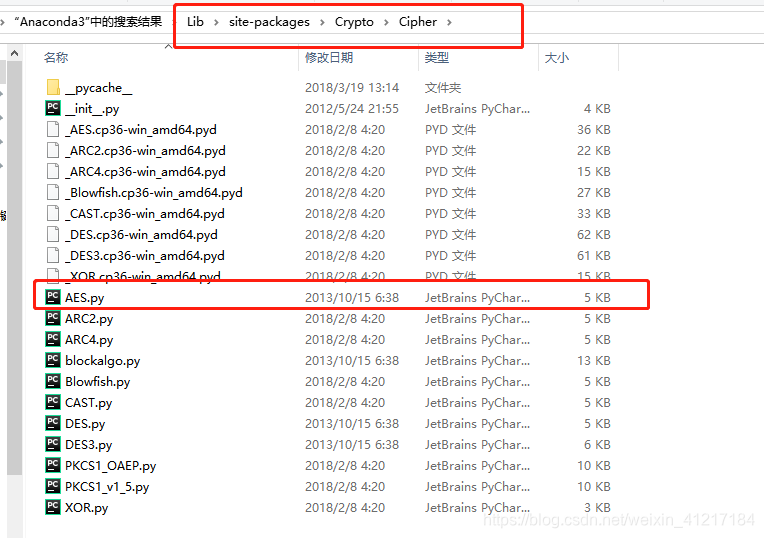Screen dimensions: 764x538
Task: Select the file name PKCS1_v1_5.py
Action: tap(107, 487)
